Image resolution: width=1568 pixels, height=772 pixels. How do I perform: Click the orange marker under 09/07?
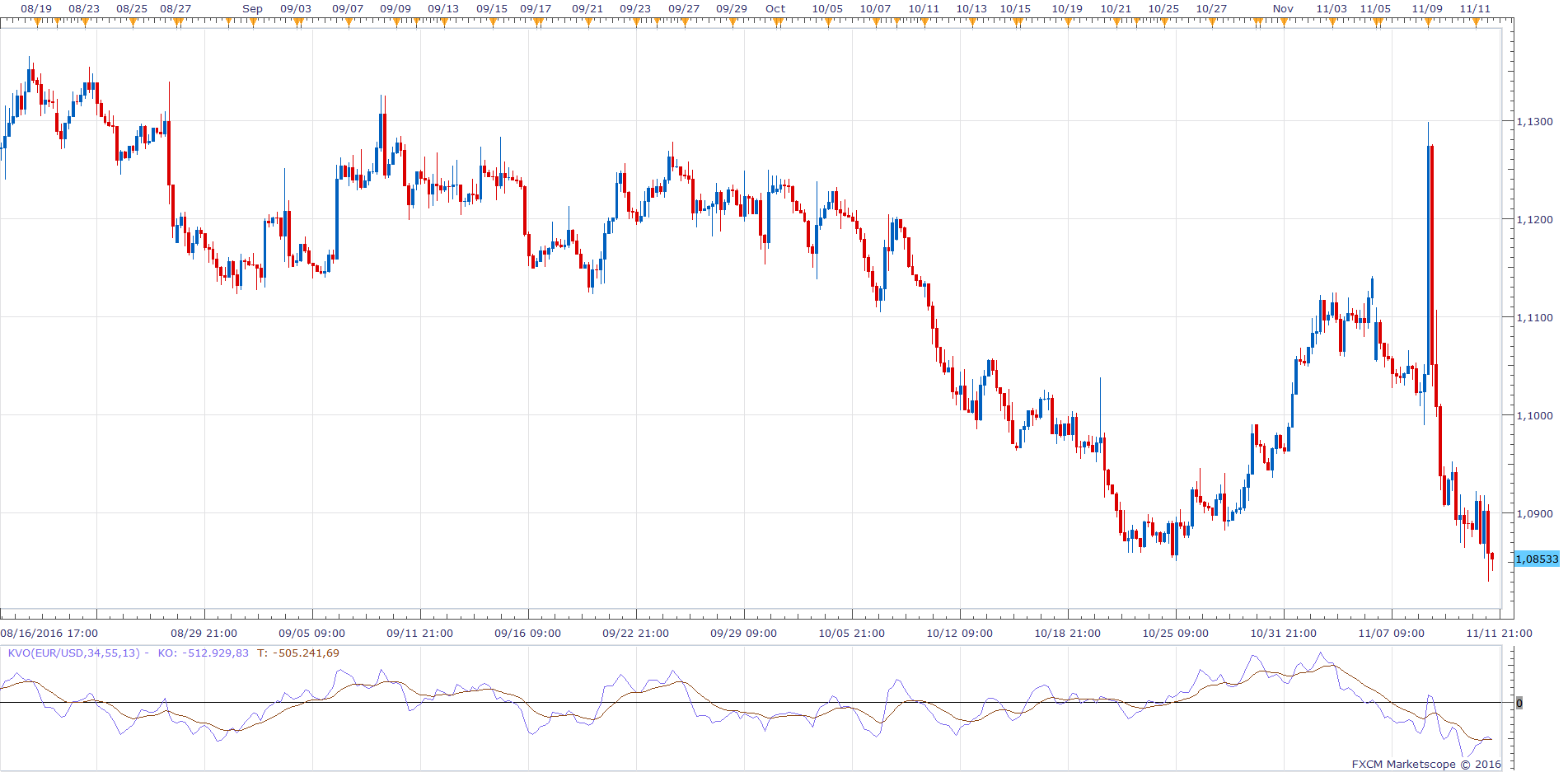(x=349, y=22)
